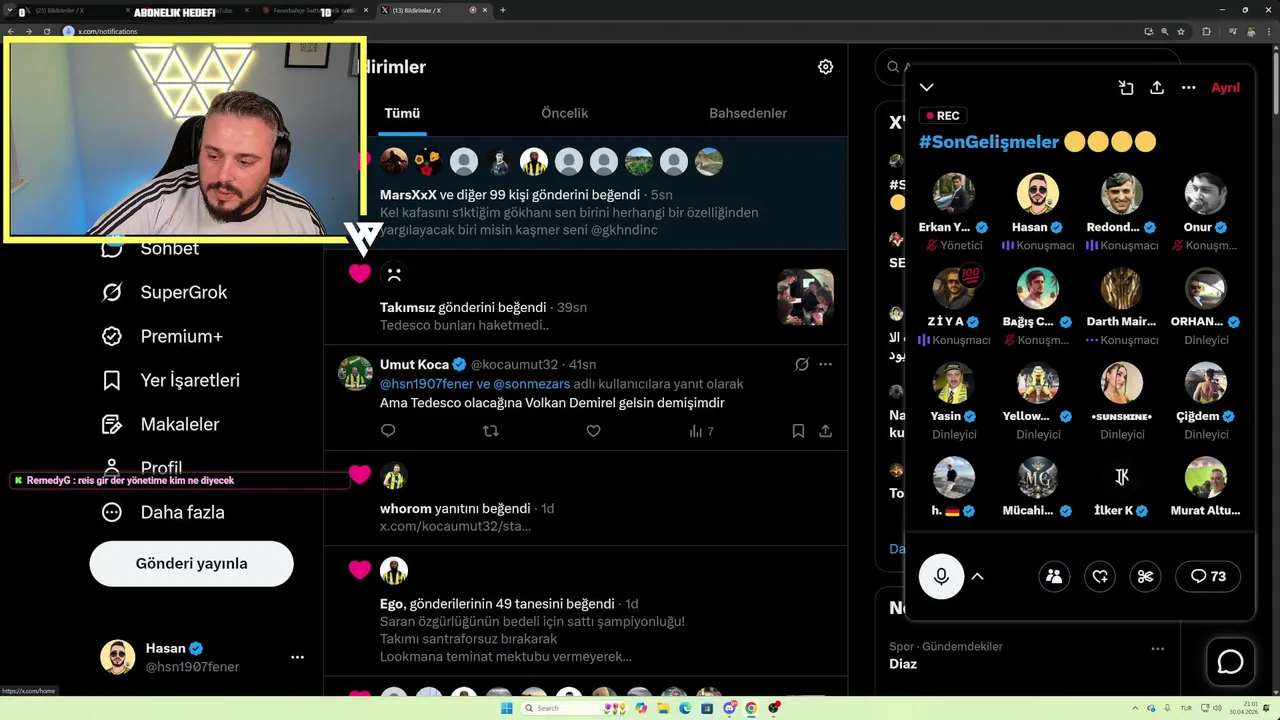Leave the Space with Ayrıl
Viewport: 1280px width, 720px height.
[1225, 87]
